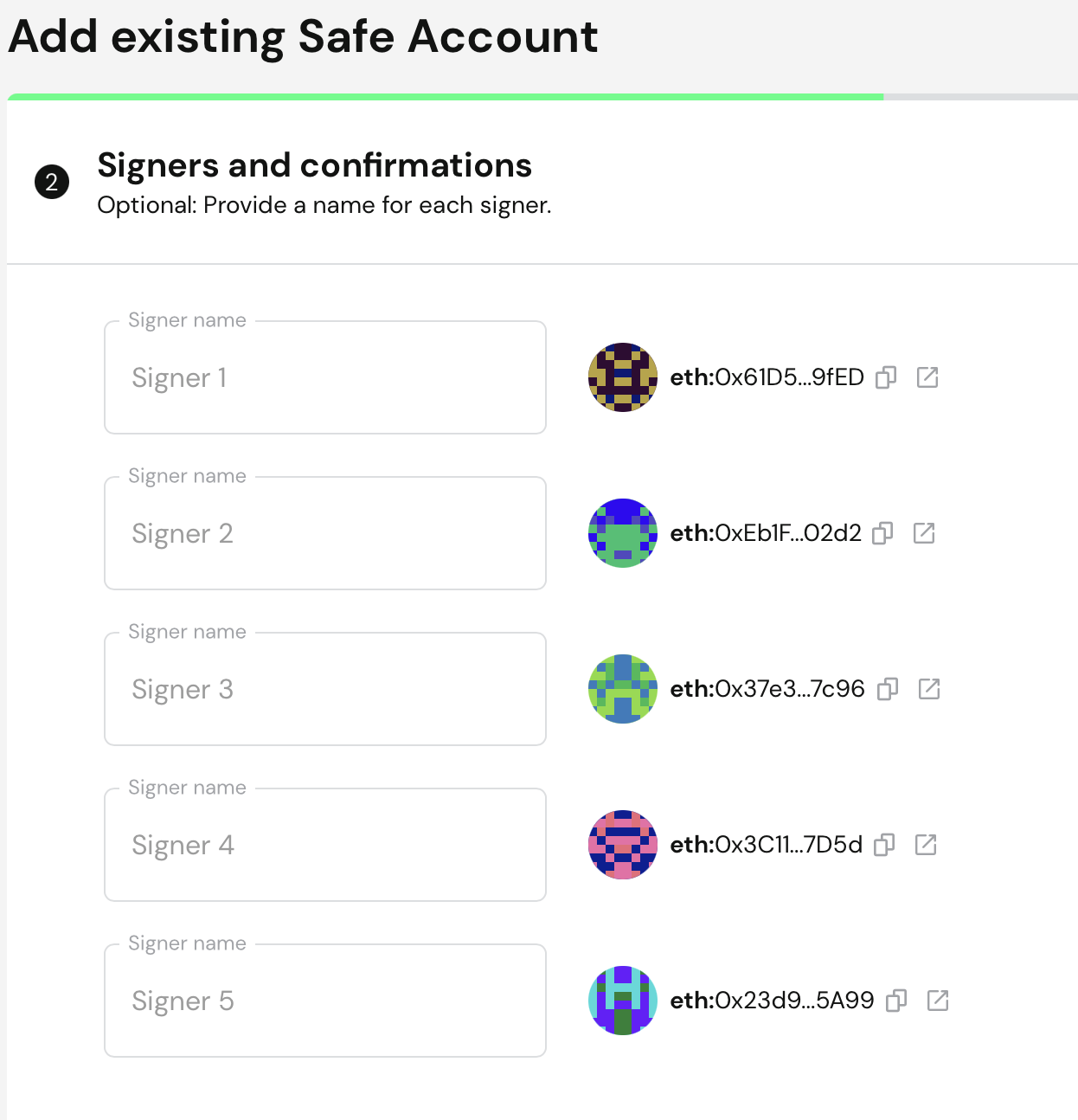Image resolution: width=1078 pixels, height=1120 pixels.
Task: Open 0x3C11...7D5d in block explorer
Action: pos(926,845)
